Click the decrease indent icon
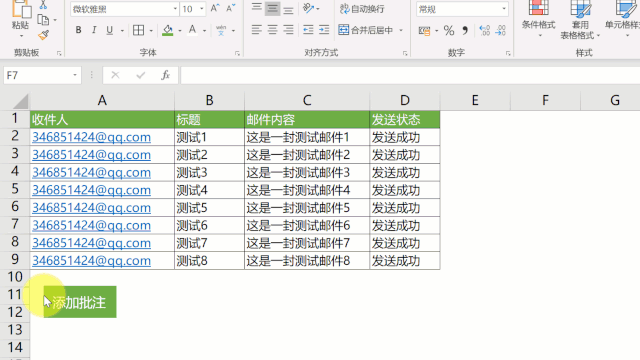This screenshot has width=640, height=360. (308, 30)
